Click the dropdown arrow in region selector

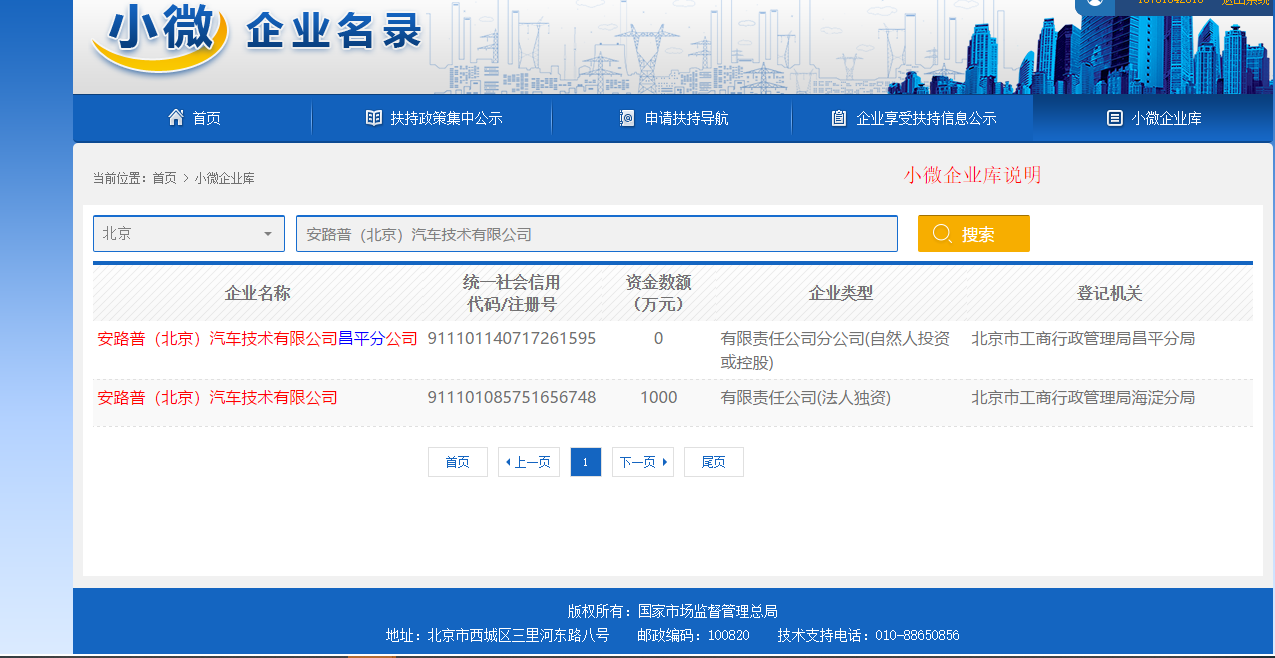tap(267, 234)
